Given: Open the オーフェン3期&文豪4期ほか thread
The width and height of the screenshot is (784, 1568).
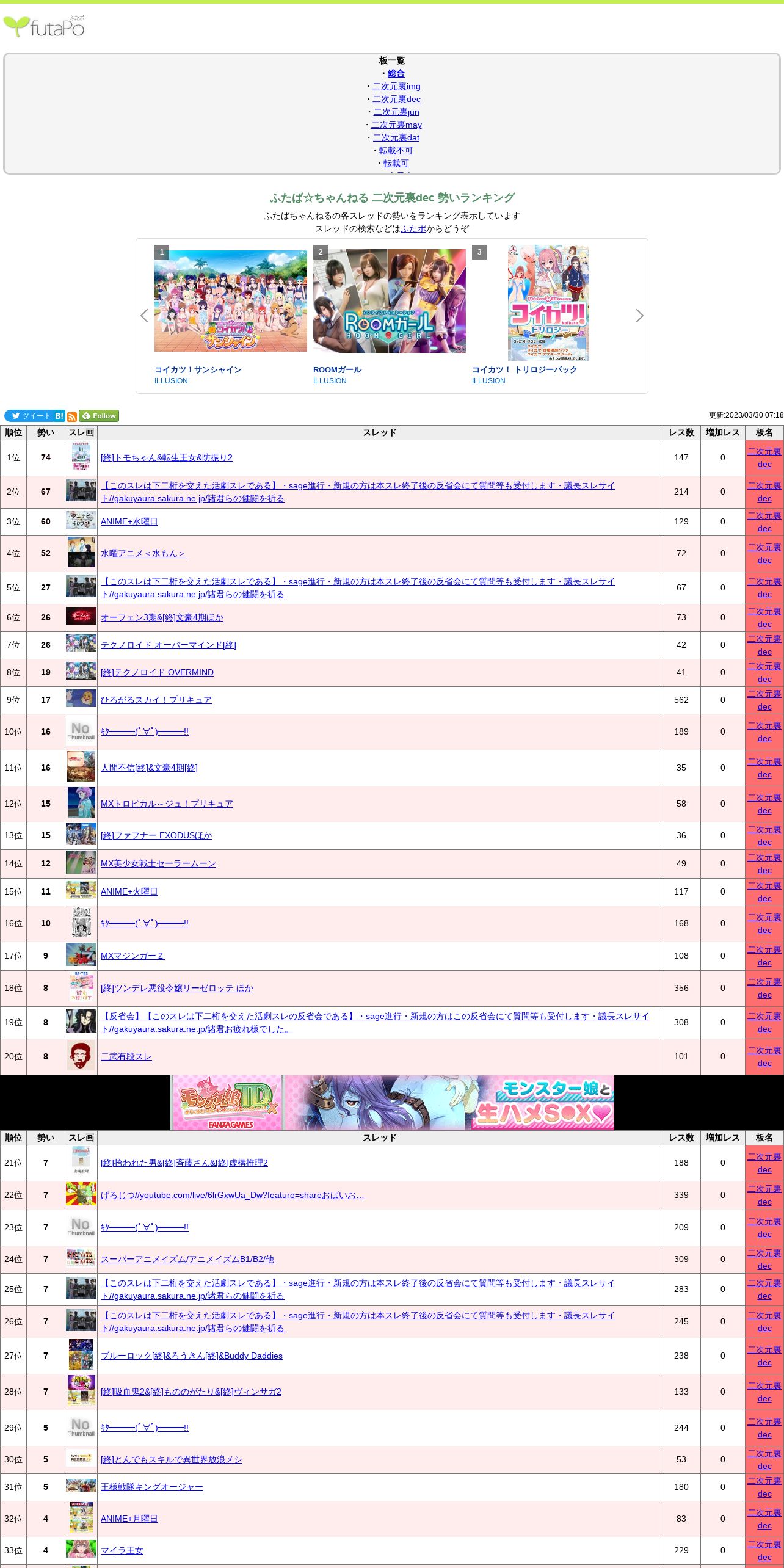Looking at the screenshot, I should coord(162,617).
